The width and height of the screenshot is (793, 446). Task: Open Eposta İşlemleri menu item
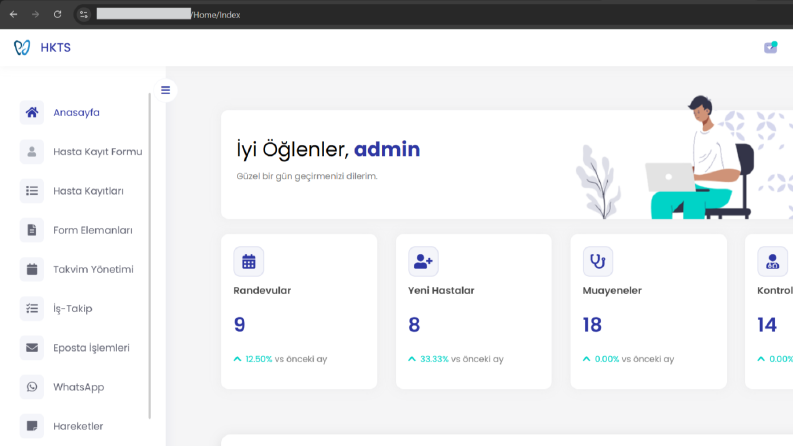pyautogui.click(x=91, y=348)
